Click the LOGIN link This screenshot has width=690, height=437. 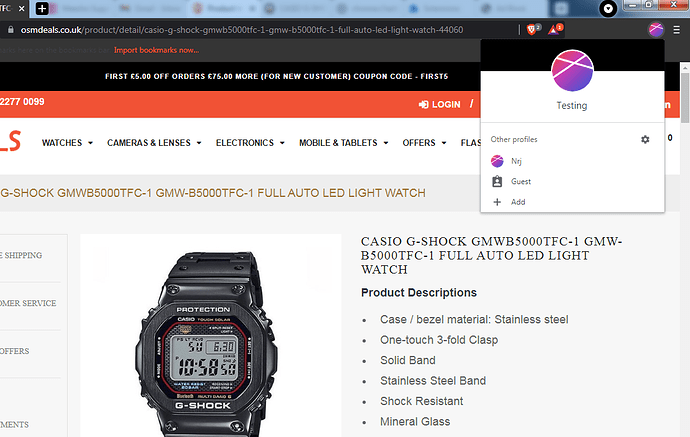pos(439,104)
